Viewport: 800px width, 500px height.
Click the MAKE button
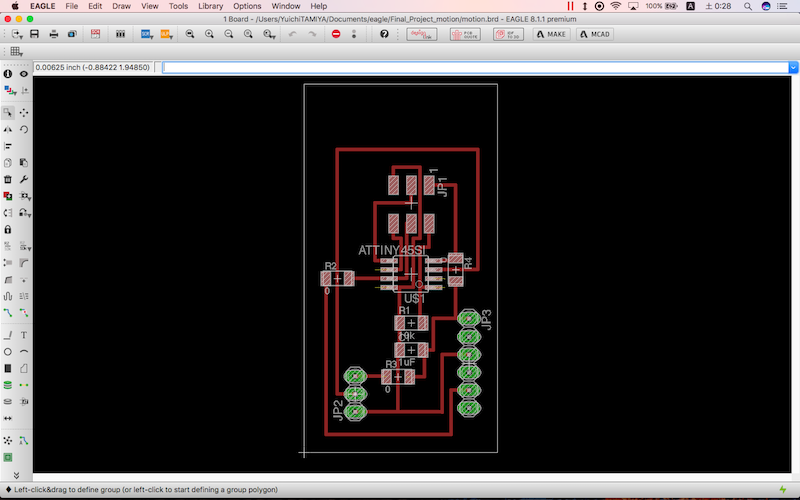click(551, 34)
